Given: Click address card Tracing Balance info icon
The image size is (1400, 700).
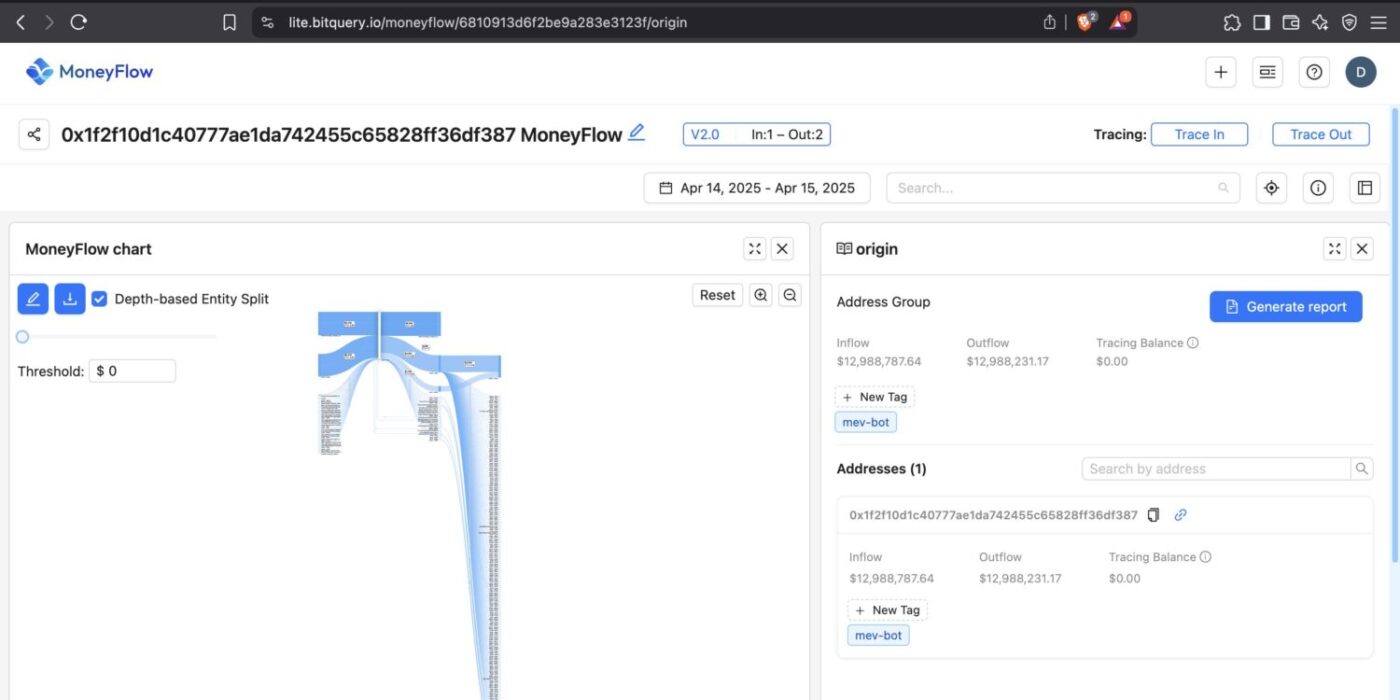Looking at the screenshot, I should [x=1205, y=557].
